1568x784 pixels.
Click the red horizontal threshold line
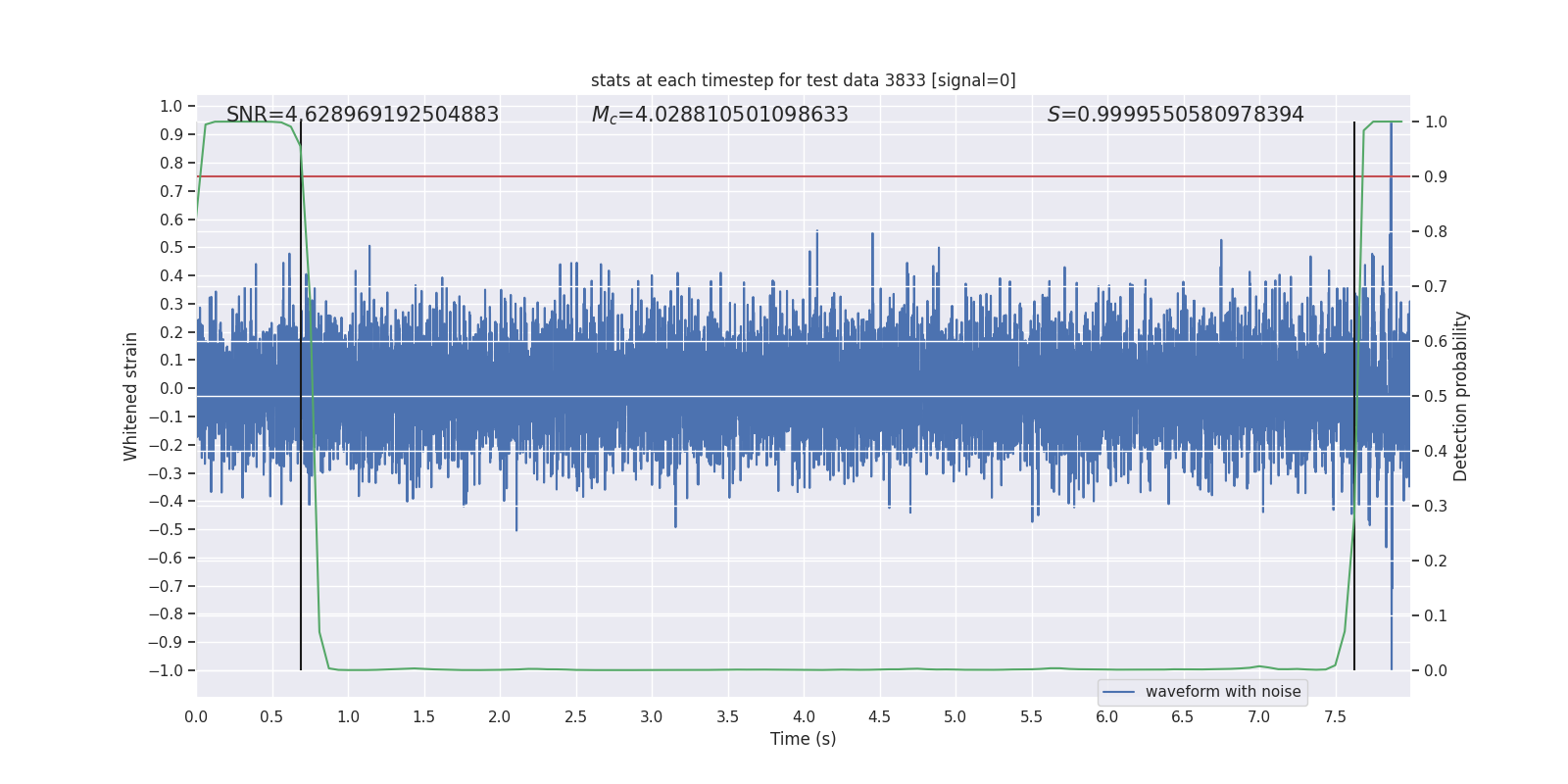pos(804,176)
